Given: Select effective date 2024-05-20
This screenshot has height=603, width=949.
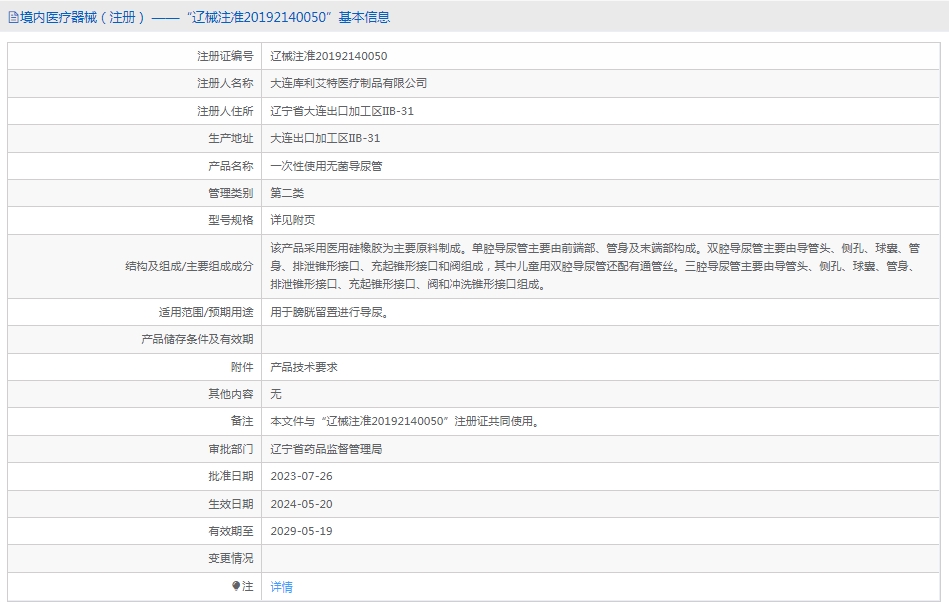Looking at the screenshot, I should click(x=301, y=504).
